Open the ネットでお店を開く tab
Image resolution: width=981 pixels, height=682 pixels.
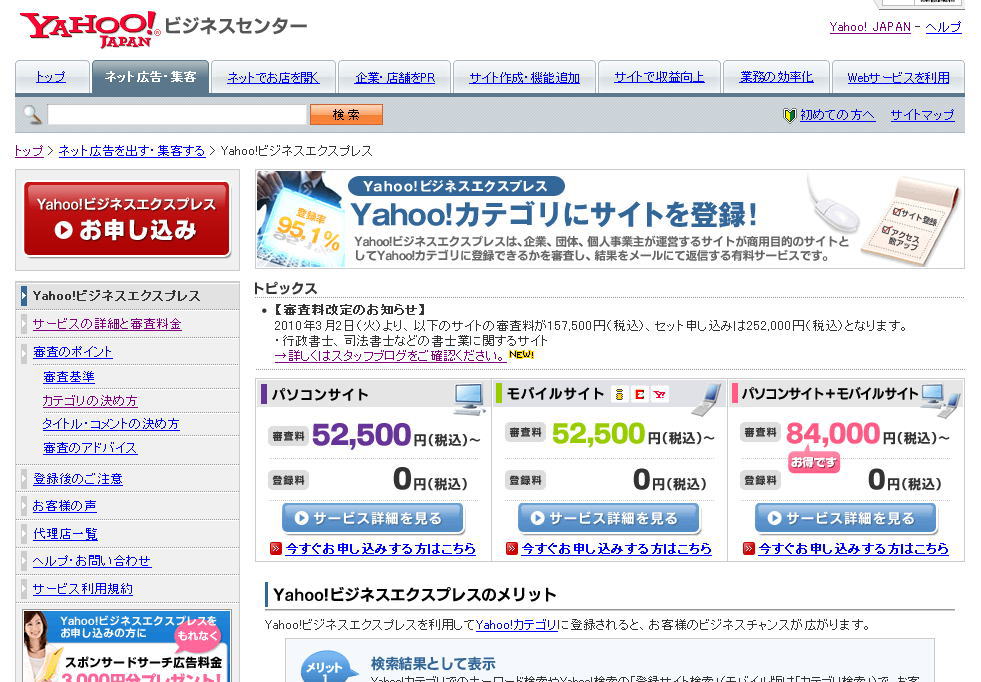coord(273,77)
